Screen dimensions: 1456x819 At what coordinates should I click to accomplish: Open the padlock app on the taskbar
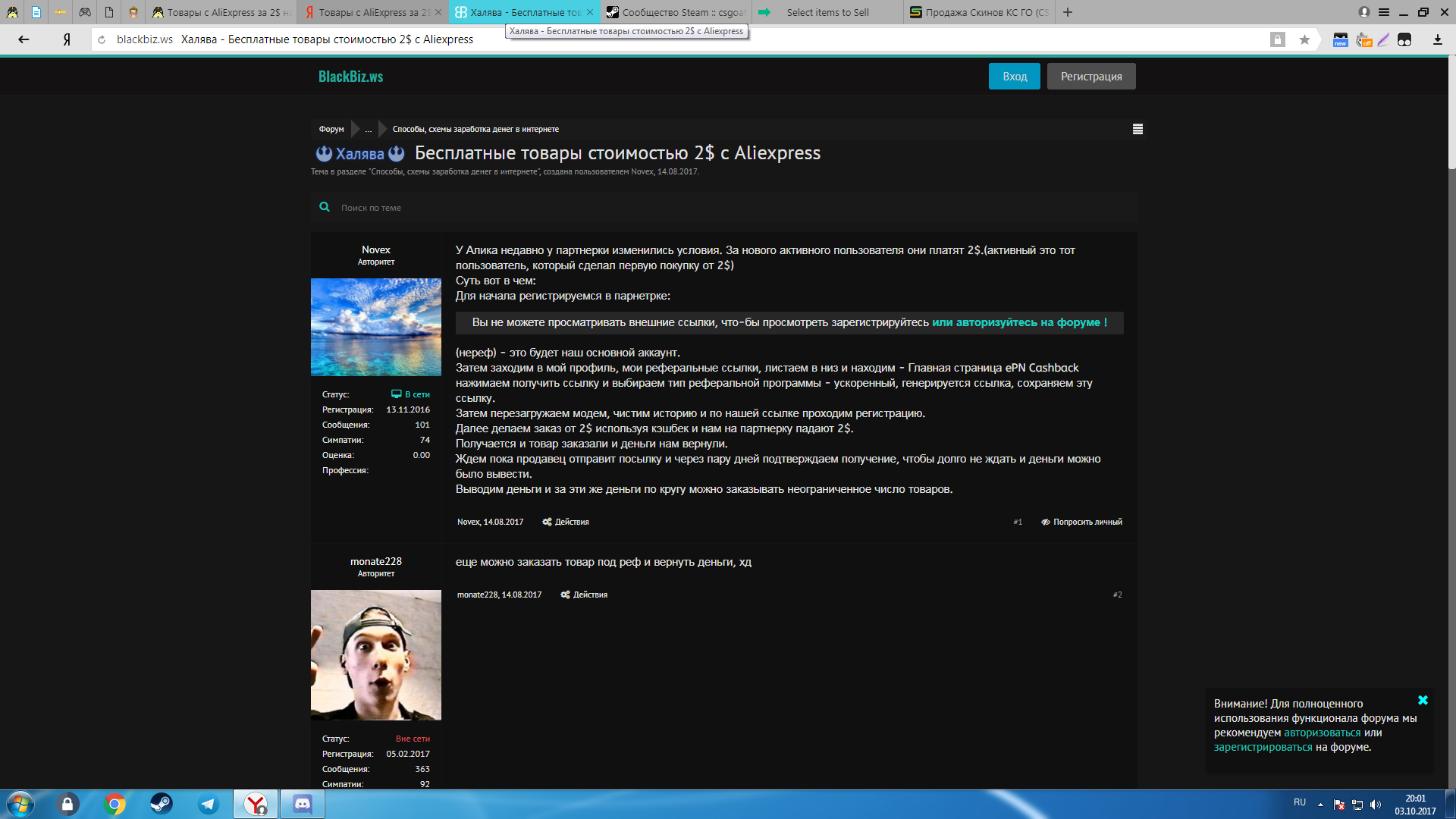click(x=67, y=804)
